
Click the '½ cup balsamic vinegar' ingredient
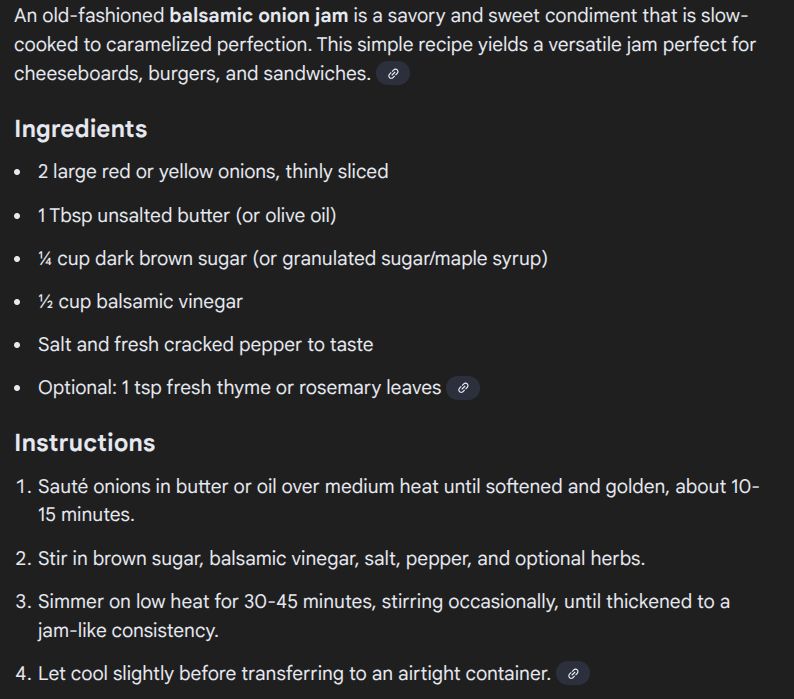(x=140, y=301)
